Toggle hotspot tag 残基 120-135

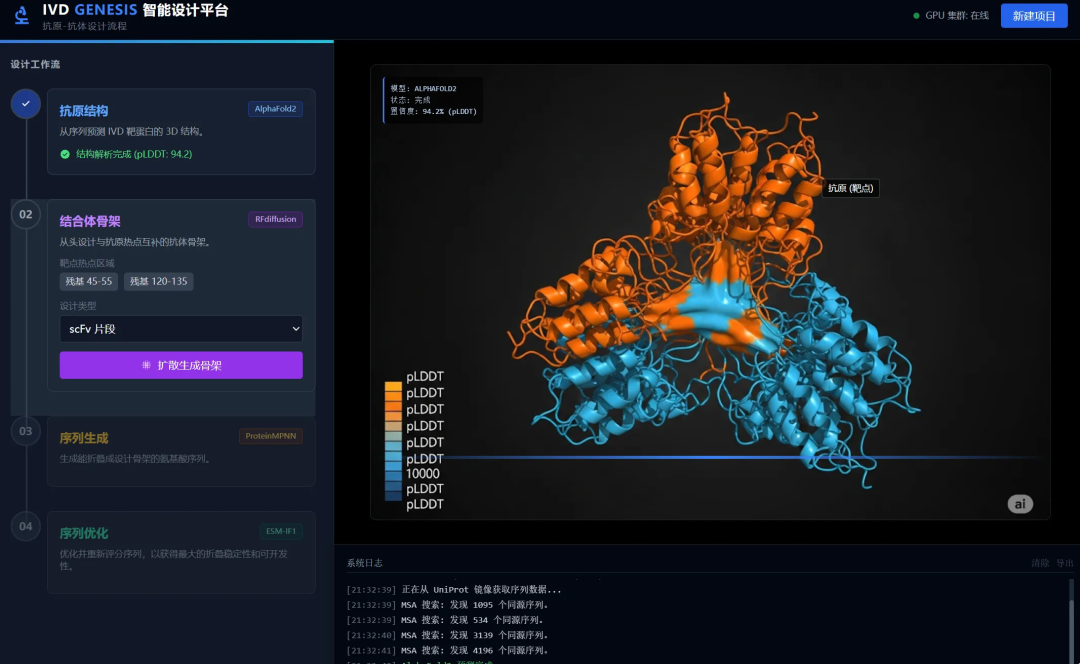click(x=159, y=282)
